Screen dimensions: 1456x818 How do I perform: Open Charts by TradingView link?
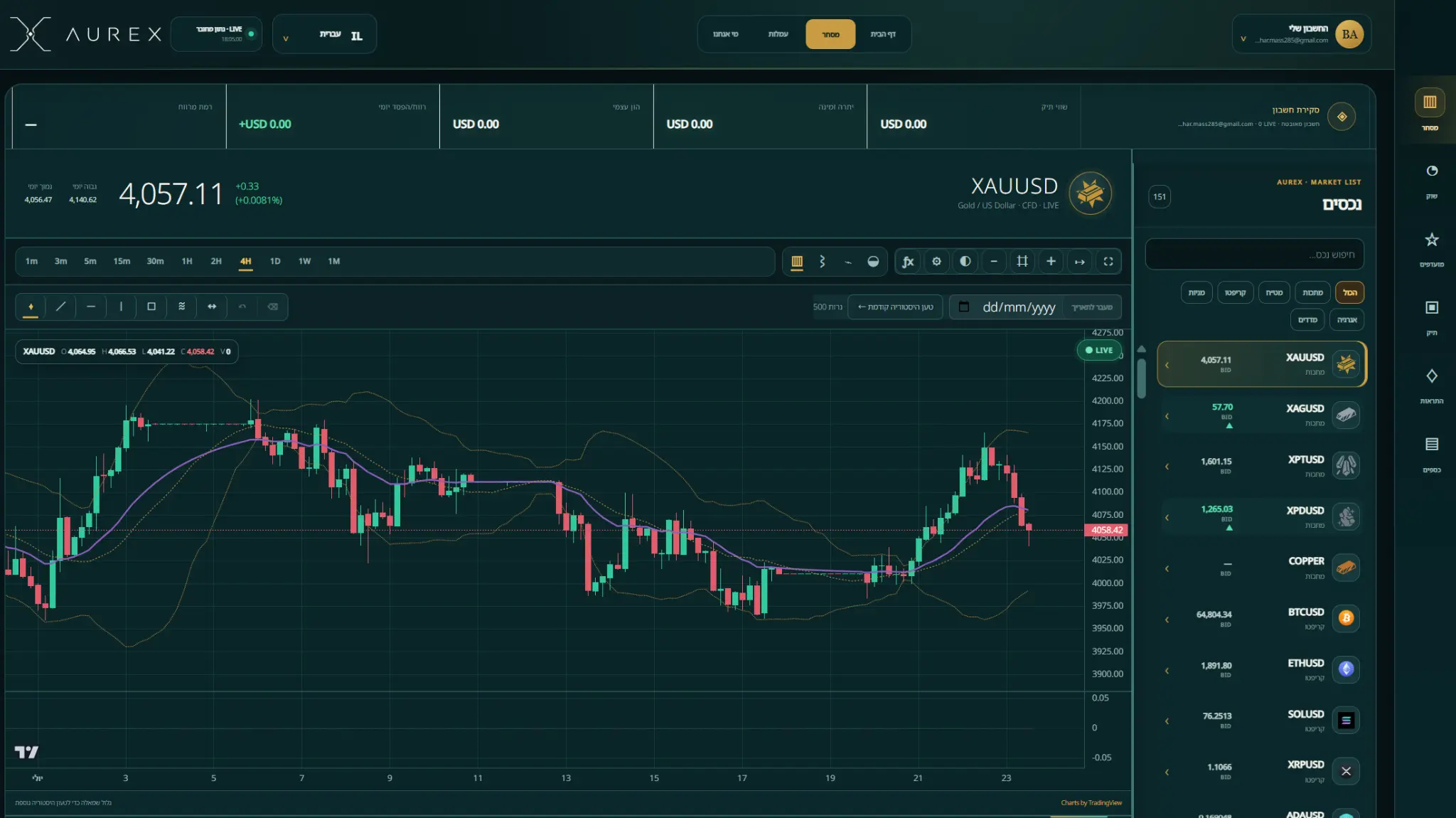click(x=1091, y=803)
